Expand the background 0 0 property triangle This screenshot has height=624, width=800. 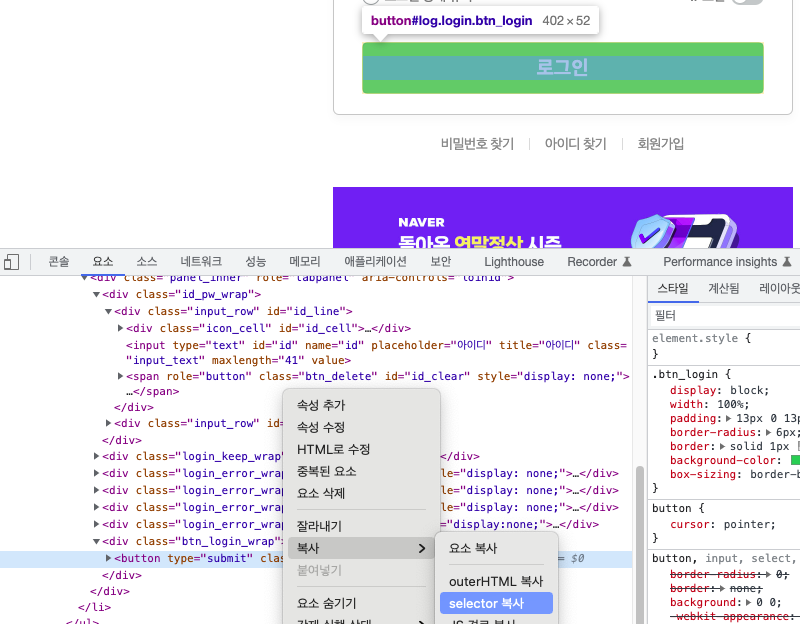pos(748,603)
